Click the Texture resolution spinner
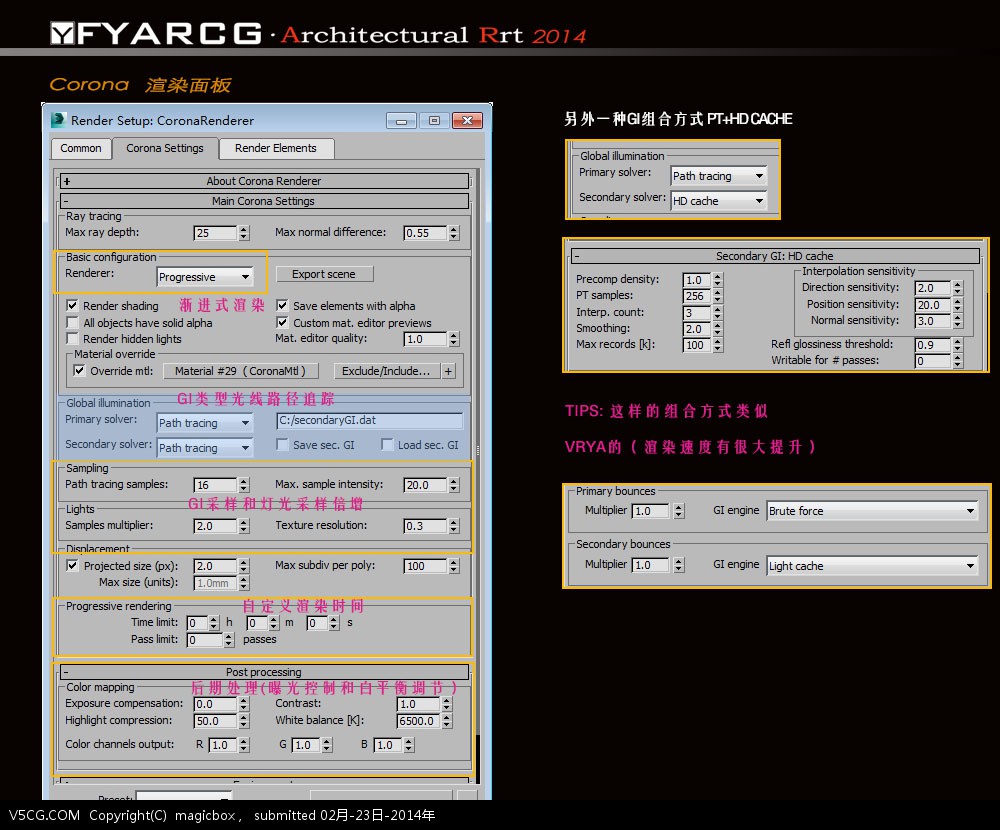The image size is (1000, 830). click(453, 526)
